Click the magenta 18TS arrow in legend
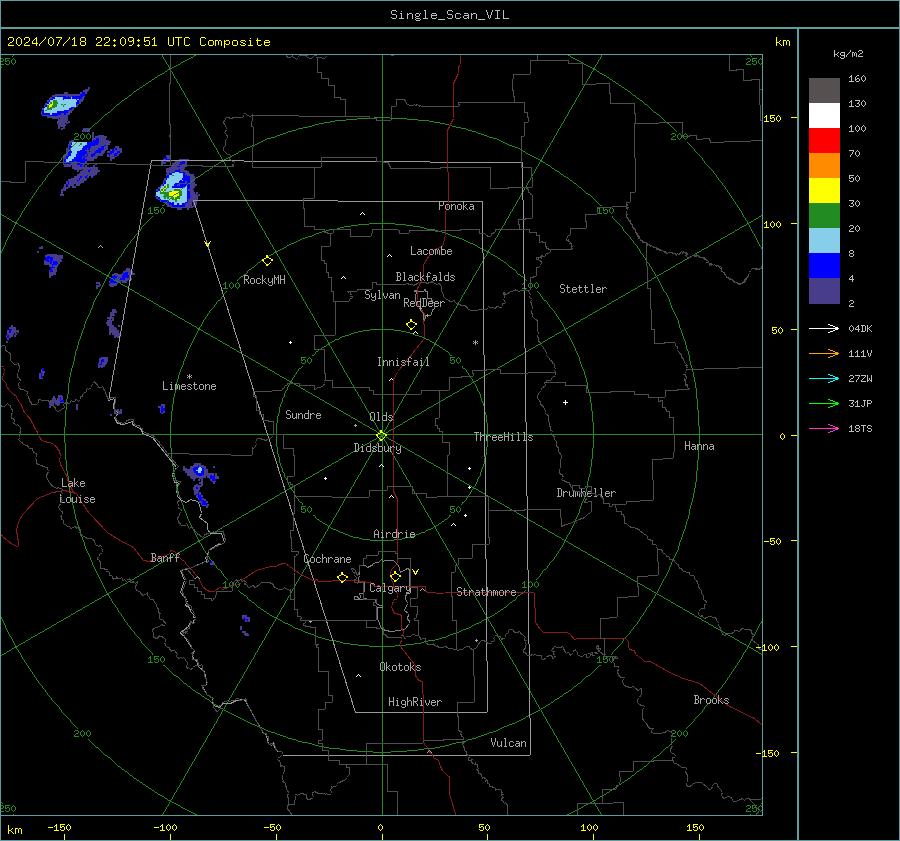Screen dimensions: 900x841 click(824, 428)
